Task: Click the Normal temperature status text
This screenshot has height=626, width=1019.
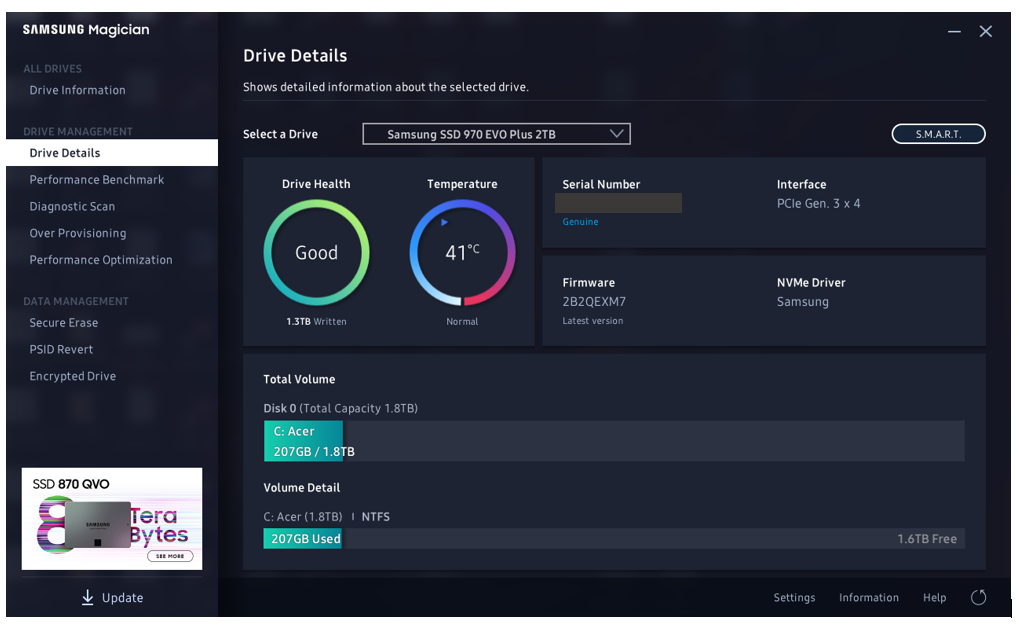Action: [462, 322]
